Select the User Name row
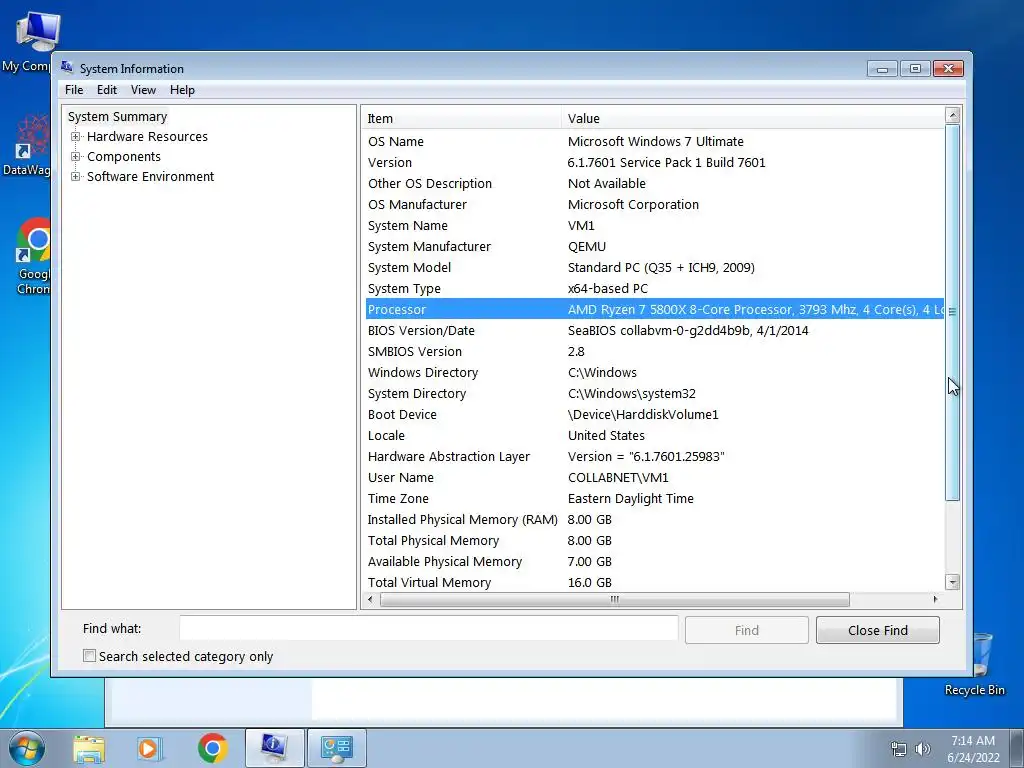 (x=654, y=477)
